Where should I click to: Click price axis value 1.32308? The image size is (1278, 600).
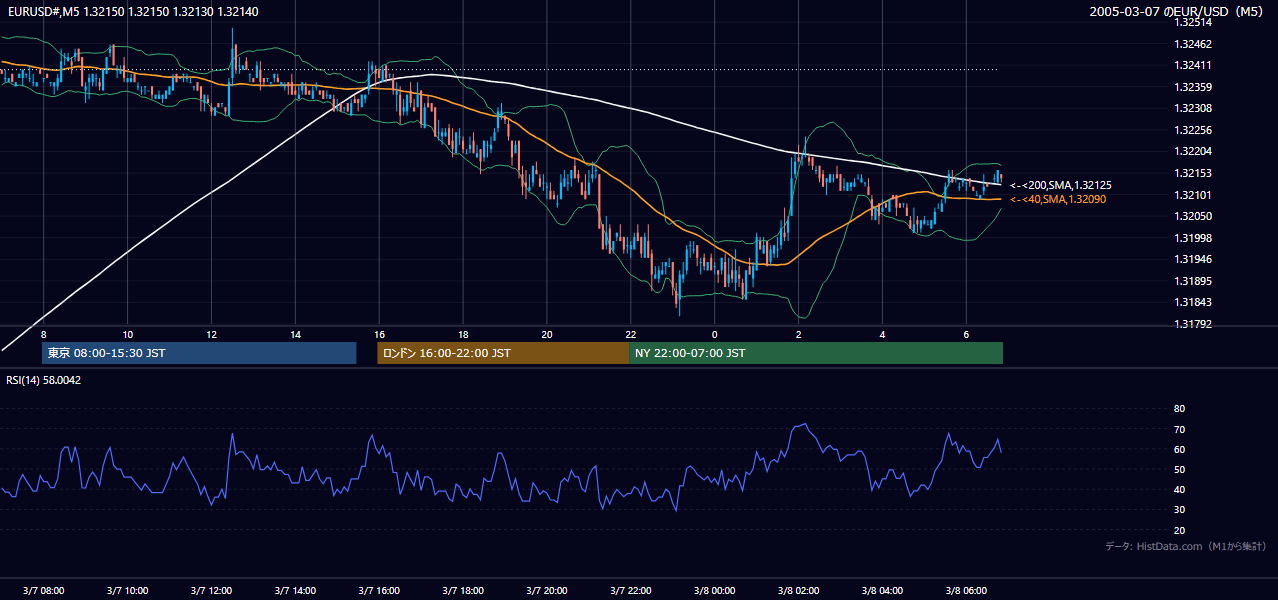pos(1193,109)
